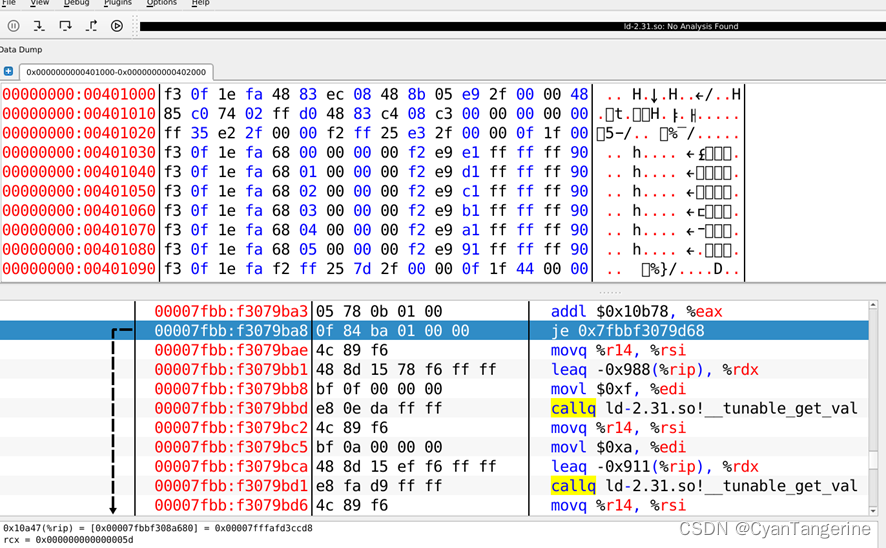
Task: Pause the debugged process
Action: (14, 25)
